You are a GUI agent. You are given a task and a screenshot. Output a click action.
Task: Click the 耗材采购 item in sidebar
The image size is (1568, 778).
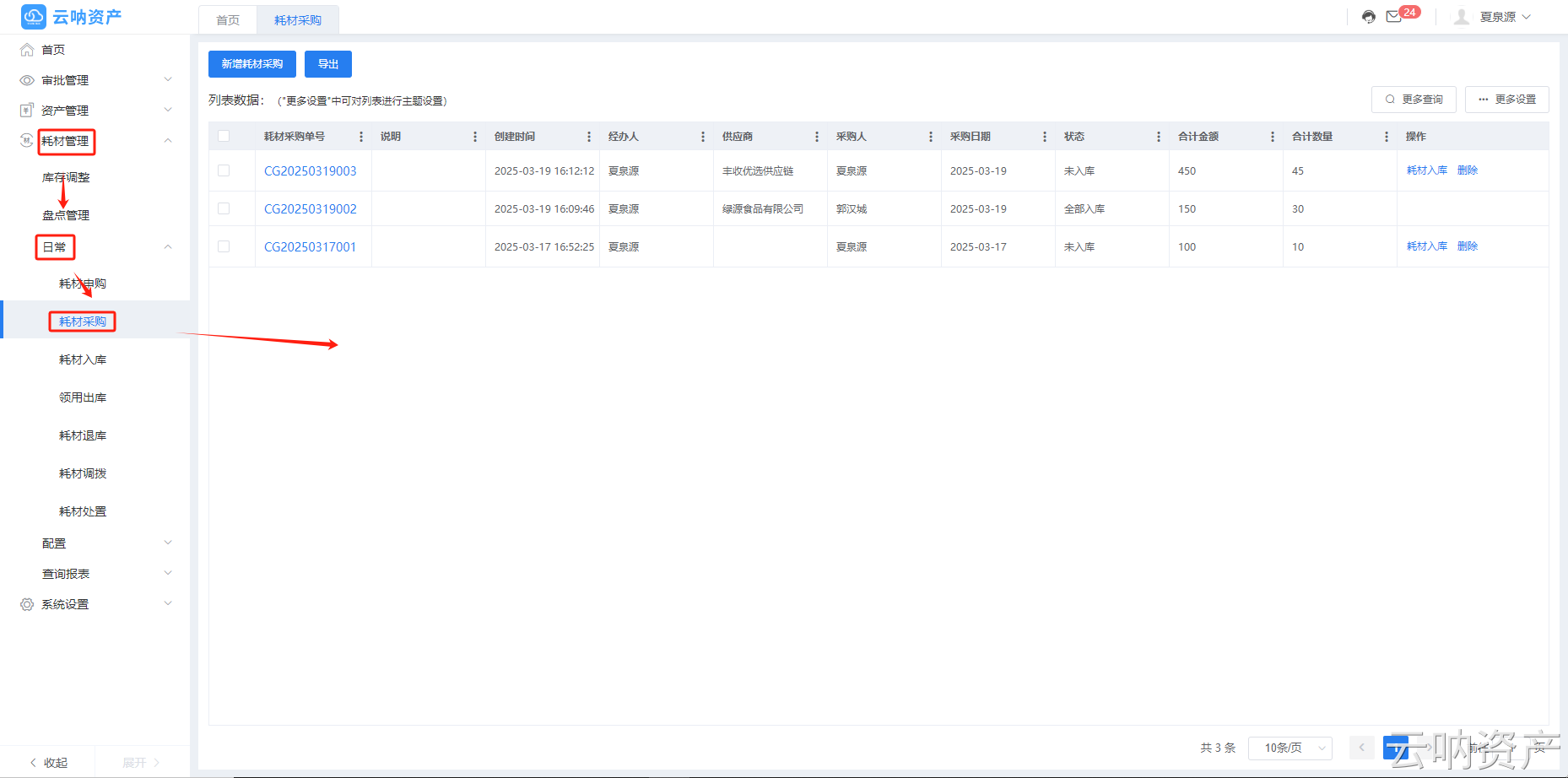(83, 321)
